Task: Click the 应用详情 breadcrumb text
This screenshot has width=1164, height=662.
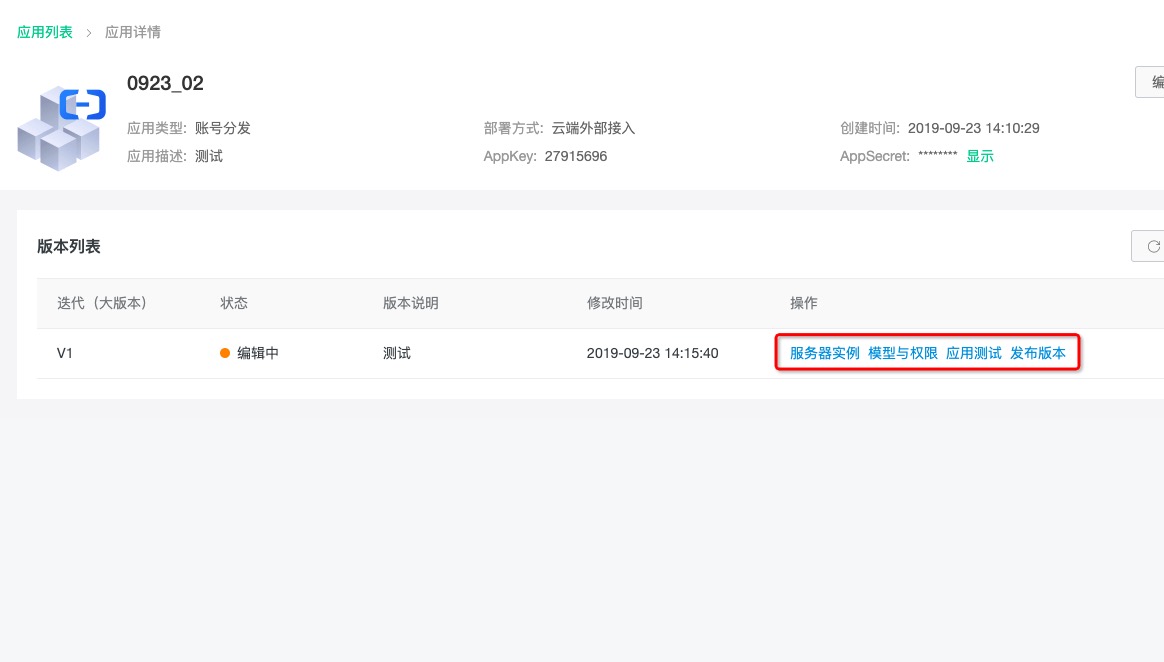Action: tap(133, 32)
